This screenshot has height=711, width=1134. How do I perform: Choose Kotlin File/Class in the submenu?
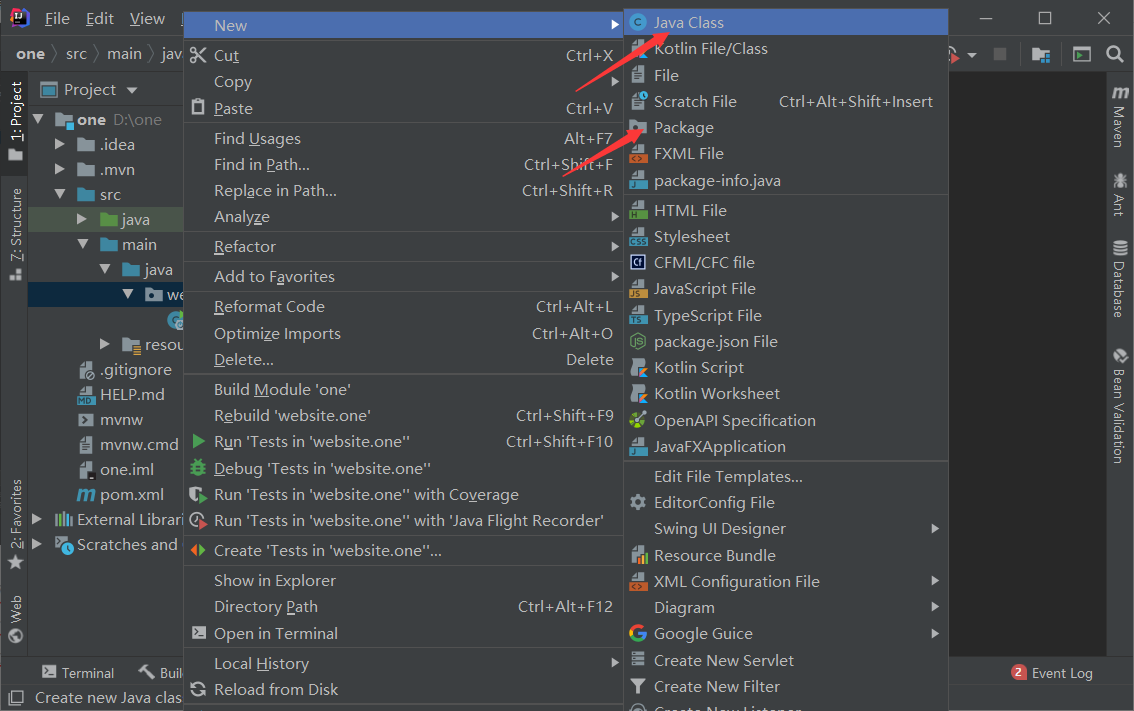pyautogui.click(x=785, y=48)
